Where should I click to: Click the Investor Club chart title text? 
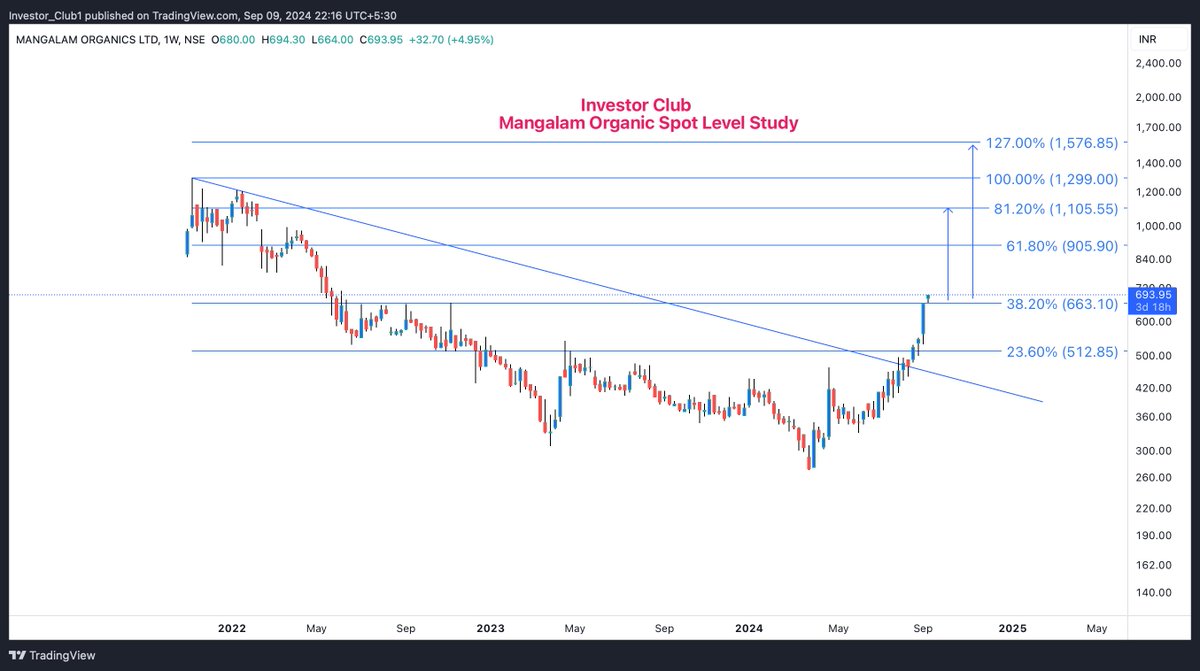[x=636, y=104]
